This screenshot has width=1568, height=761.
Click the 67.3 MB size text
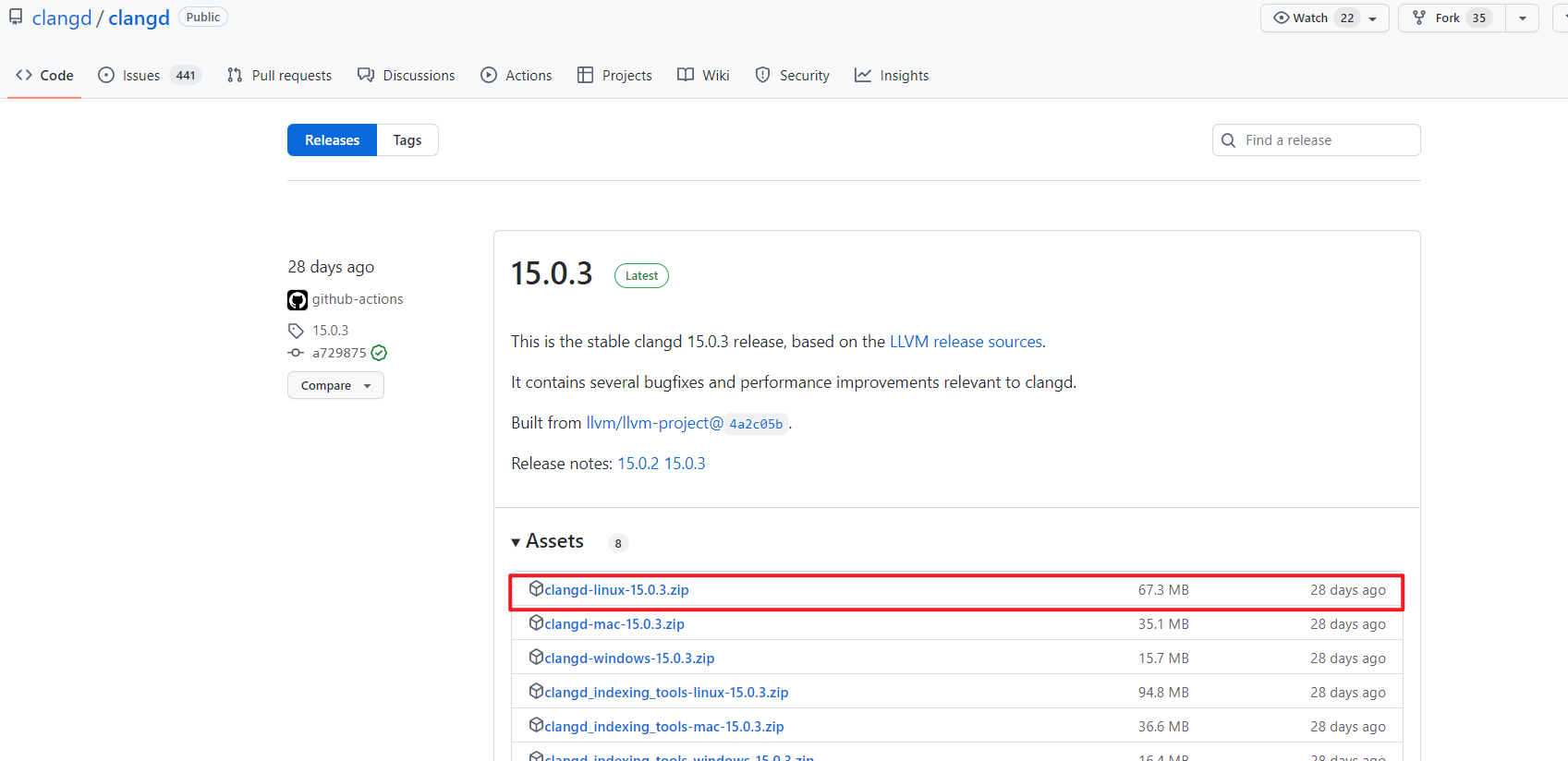point(1163,590)
